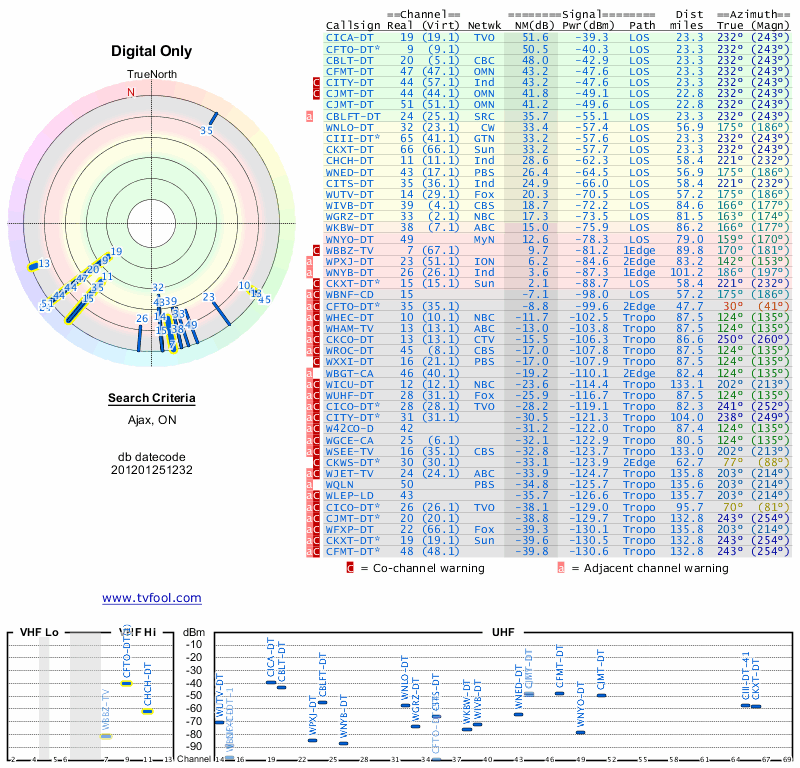
Task: Click WPXJ-DT bar in UHF spectrum chart
Action: [312, 740]
